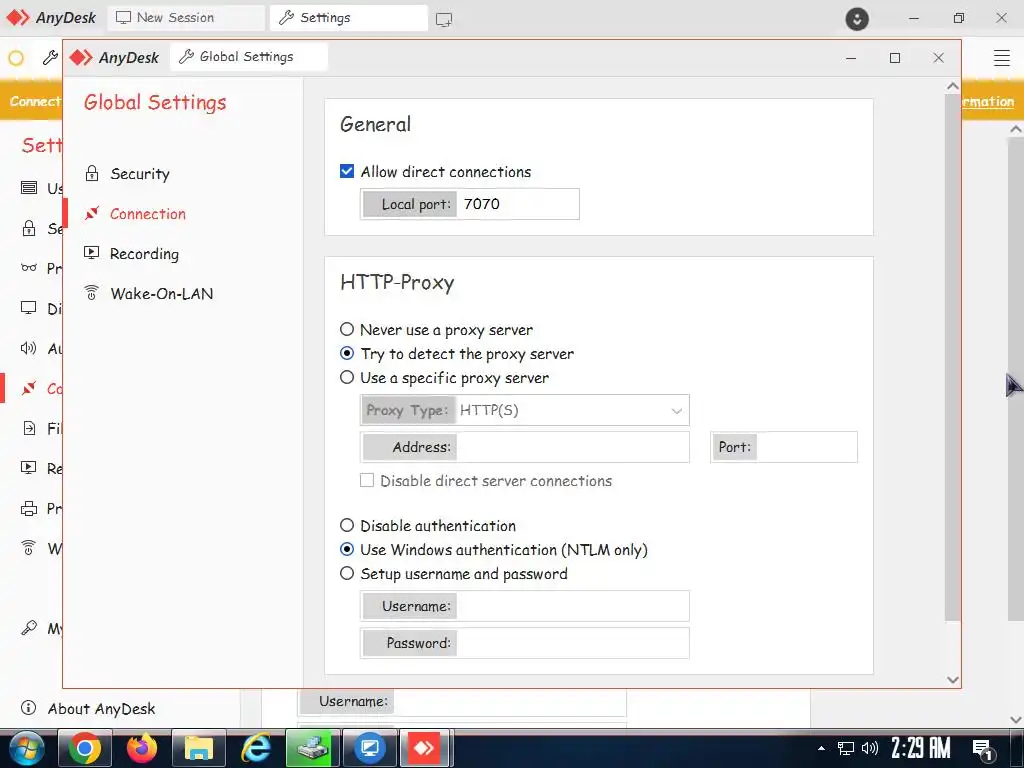Click the Privacy glasses icon in background sidebar

29,268
